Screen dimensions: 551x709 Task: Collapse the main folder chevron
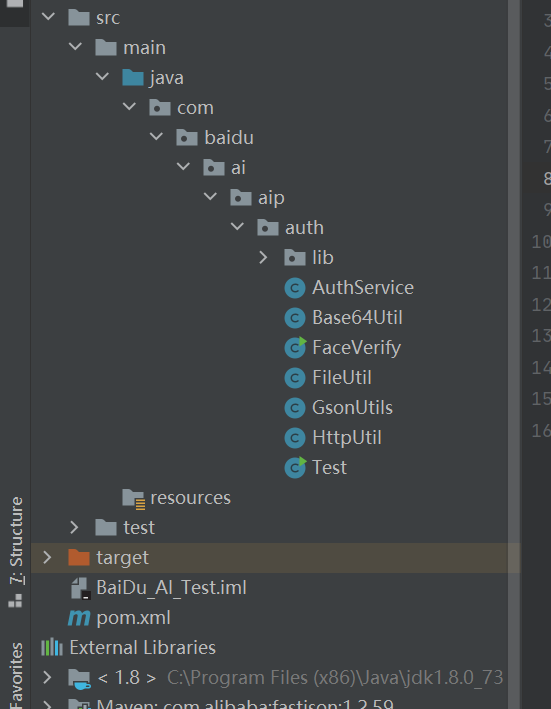(x=75, y=47)
